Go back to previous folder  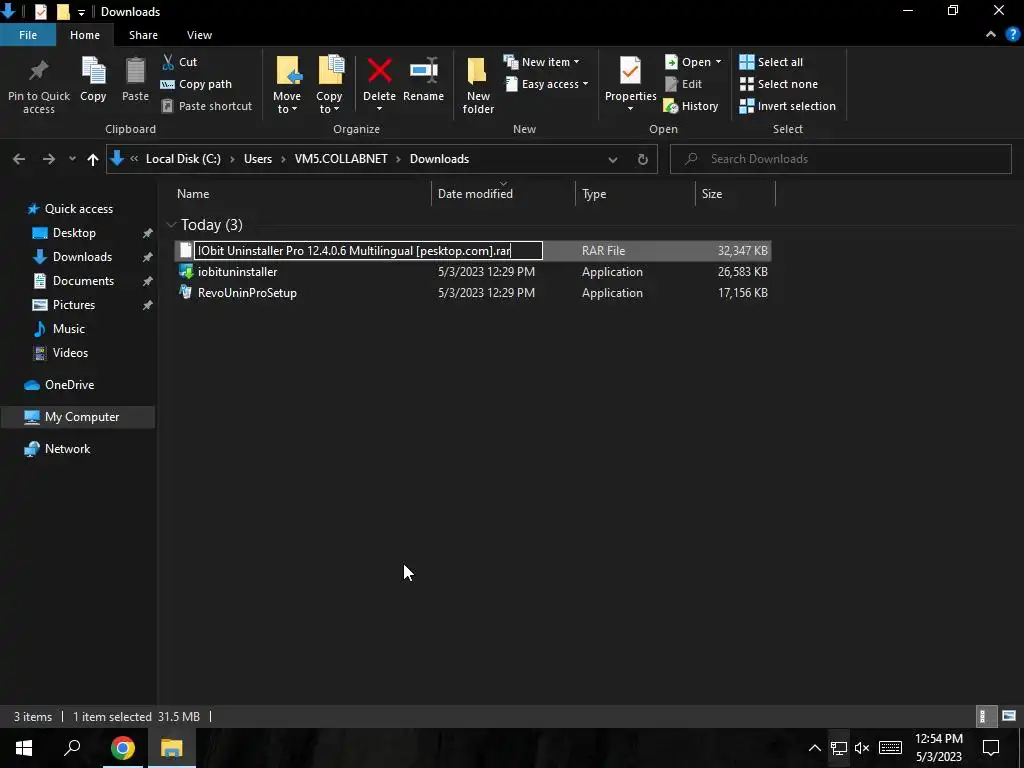pyautogui.click(x=19, y=159)
